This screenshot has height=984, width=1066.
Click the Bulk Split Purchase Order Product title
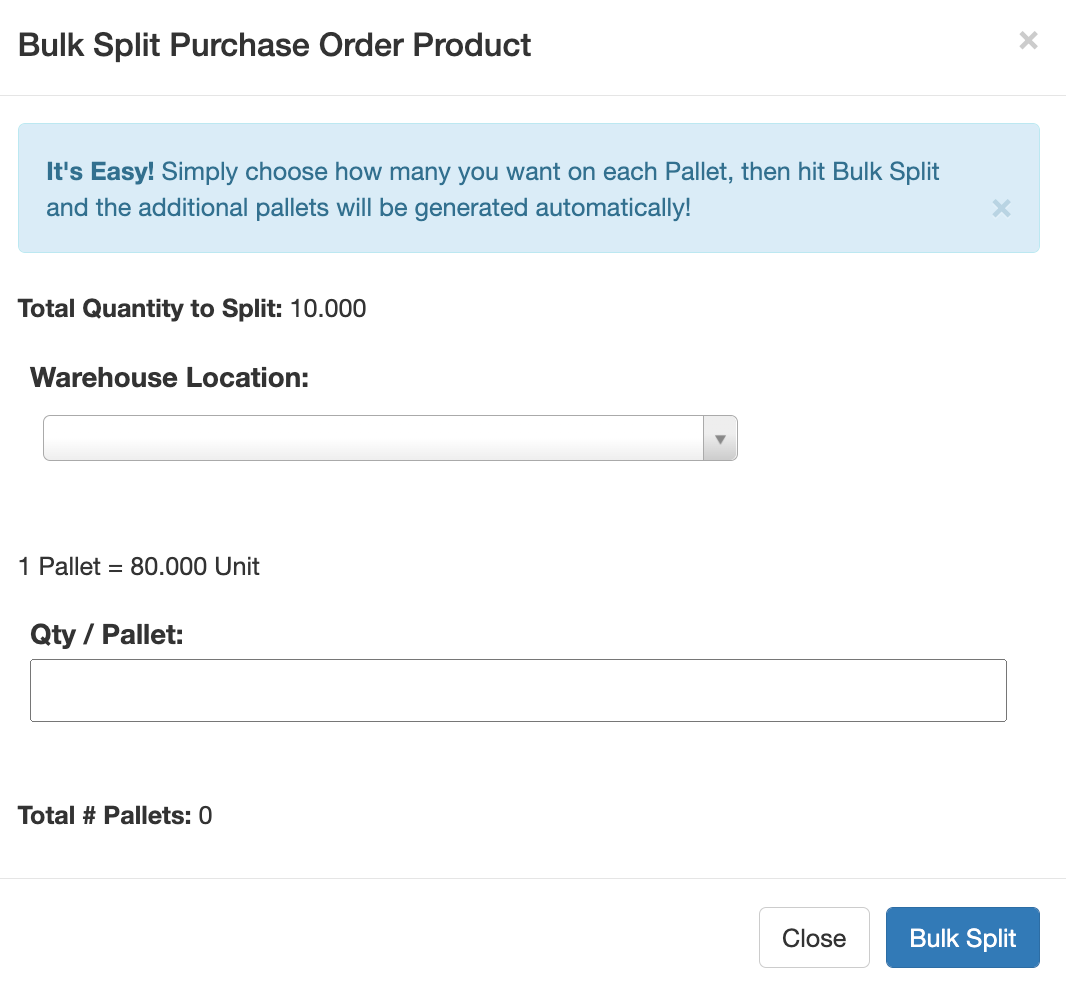(274, 44)
